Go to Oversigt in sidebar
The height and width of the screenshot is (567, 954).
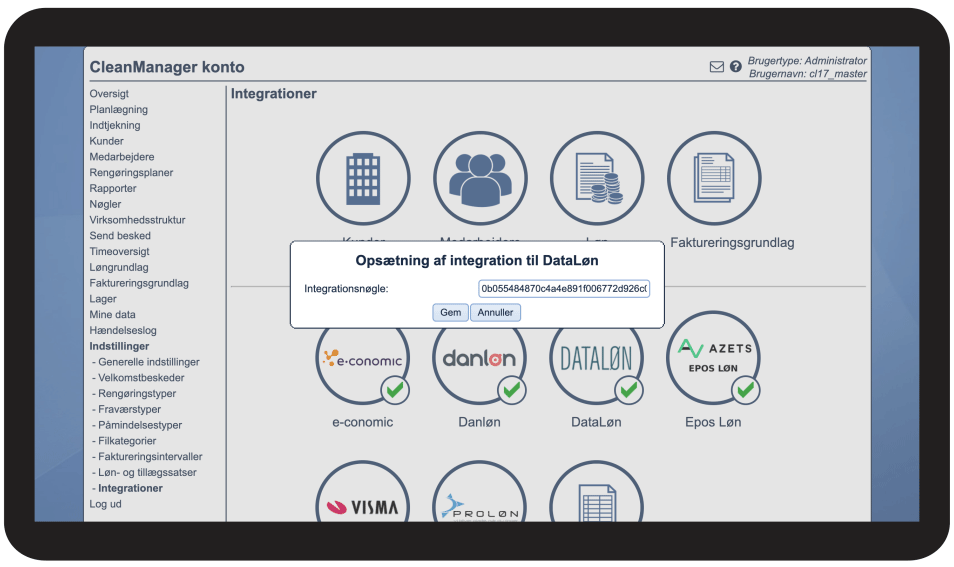(109, 94)
